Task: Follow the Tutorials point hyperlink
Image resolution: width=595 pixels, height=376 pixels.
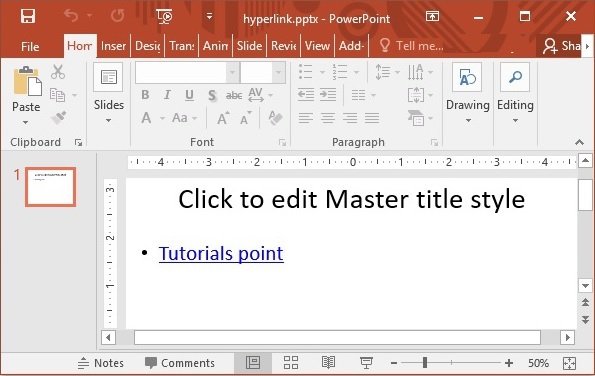Action: (x=221, y=253)
